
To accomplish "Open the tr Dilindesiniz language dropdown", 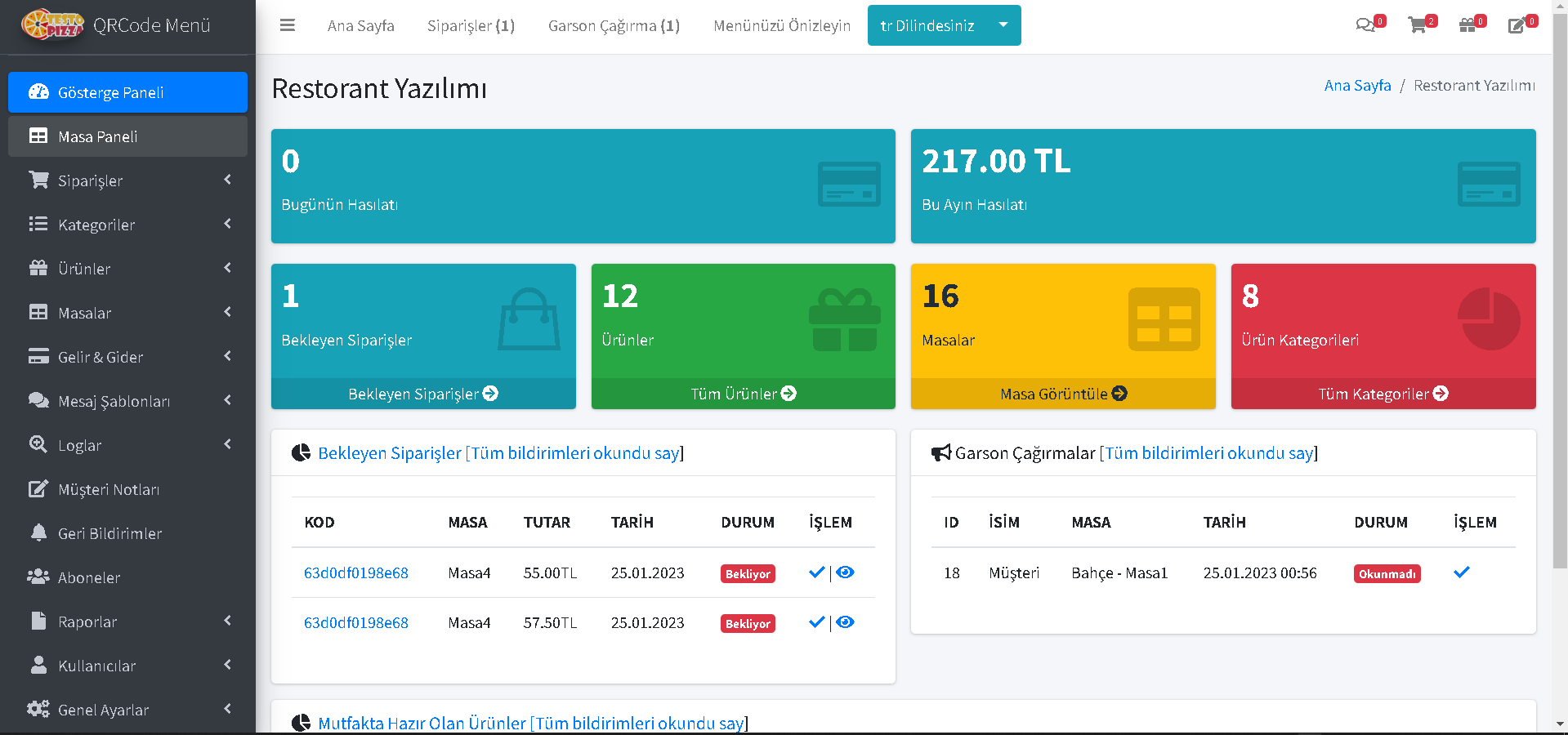I will tap(944, 25).
